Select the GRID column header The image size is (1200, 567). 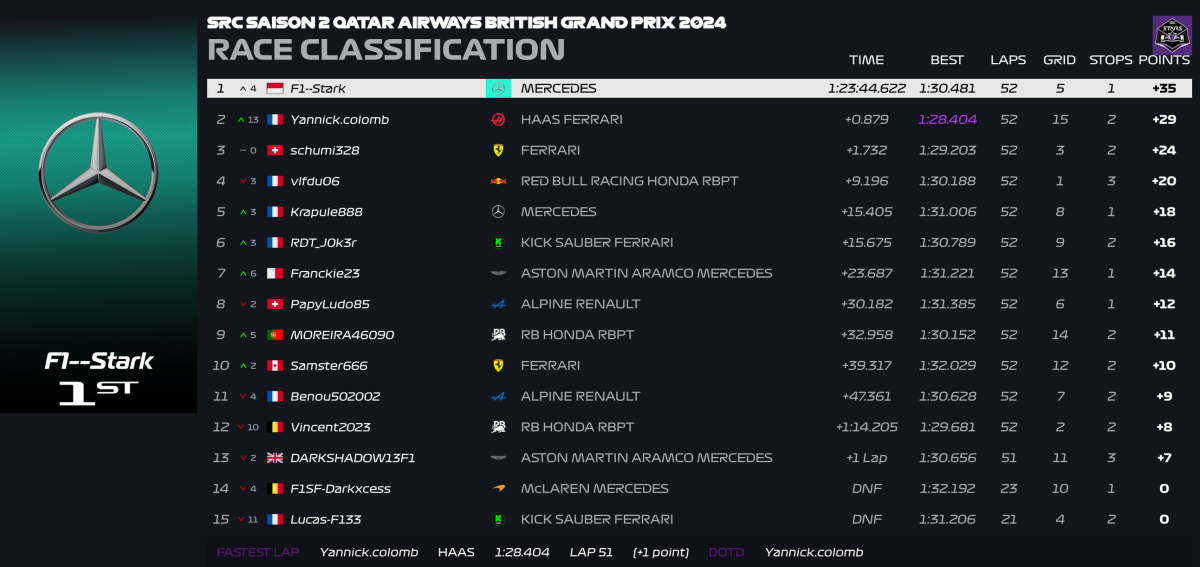point(1059,60)
